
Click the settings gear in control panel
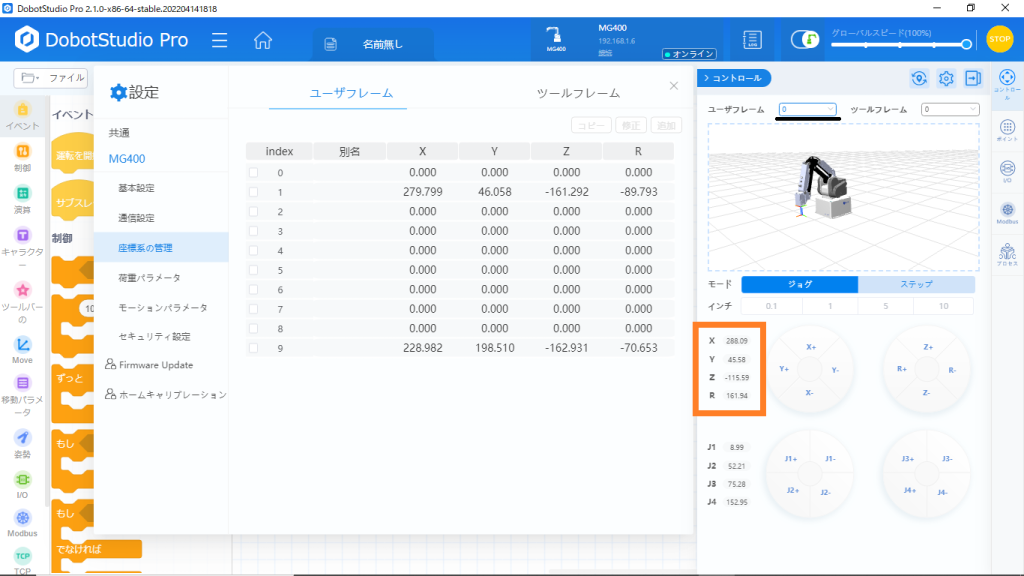(946, 78)
